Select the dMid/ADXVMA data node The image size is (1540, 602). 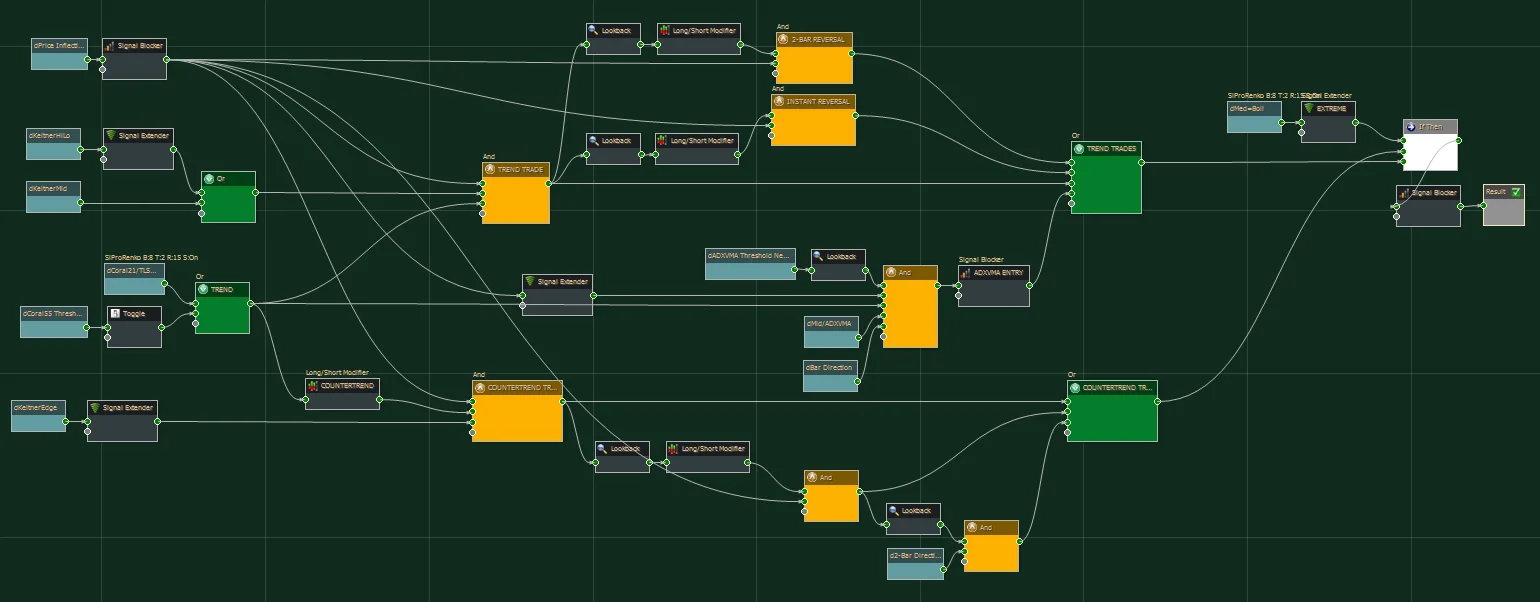click(x=831, y=332)
